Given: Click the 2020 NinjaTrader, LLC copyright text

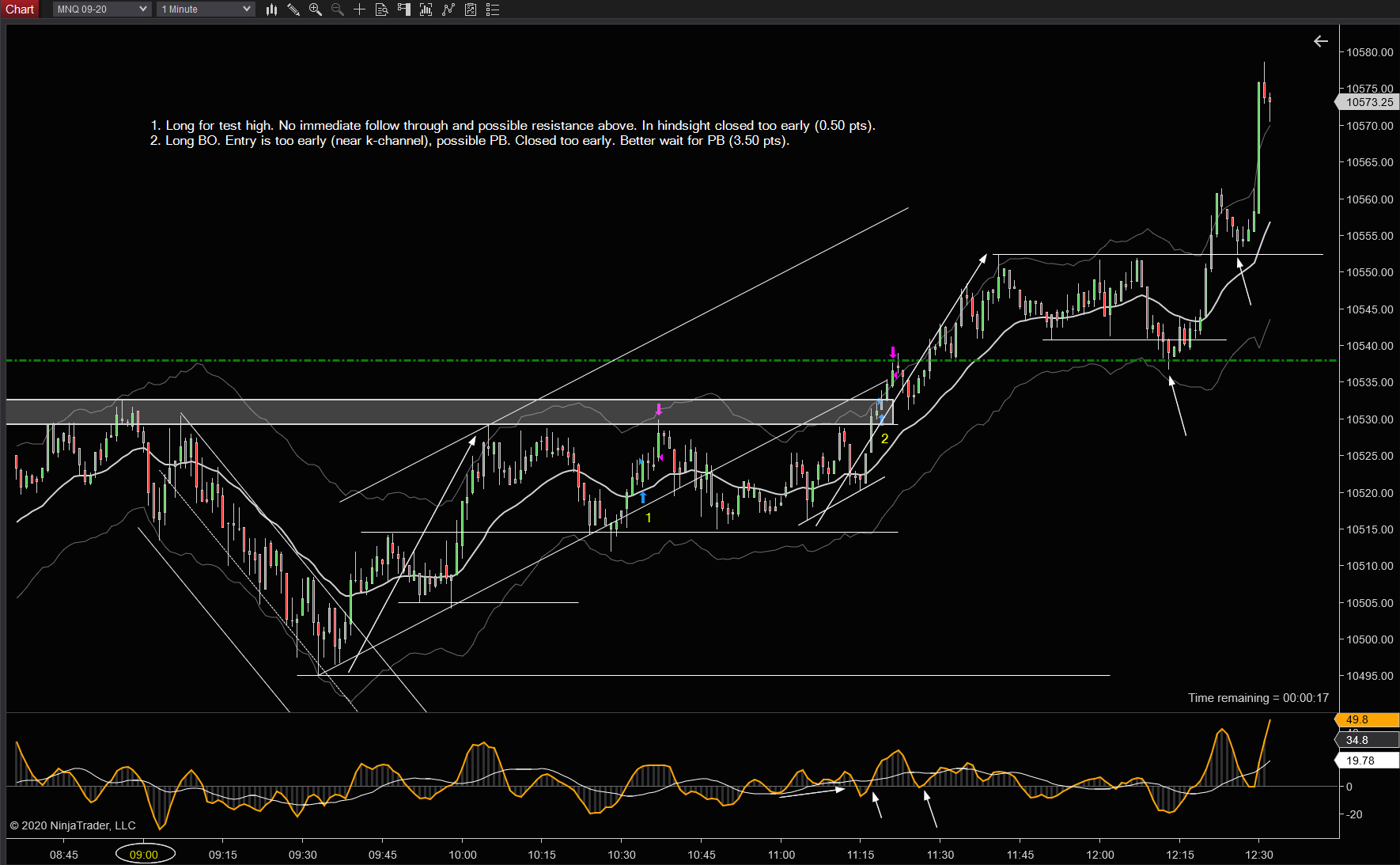Looking at the screenshot, I should pos(73,825).
